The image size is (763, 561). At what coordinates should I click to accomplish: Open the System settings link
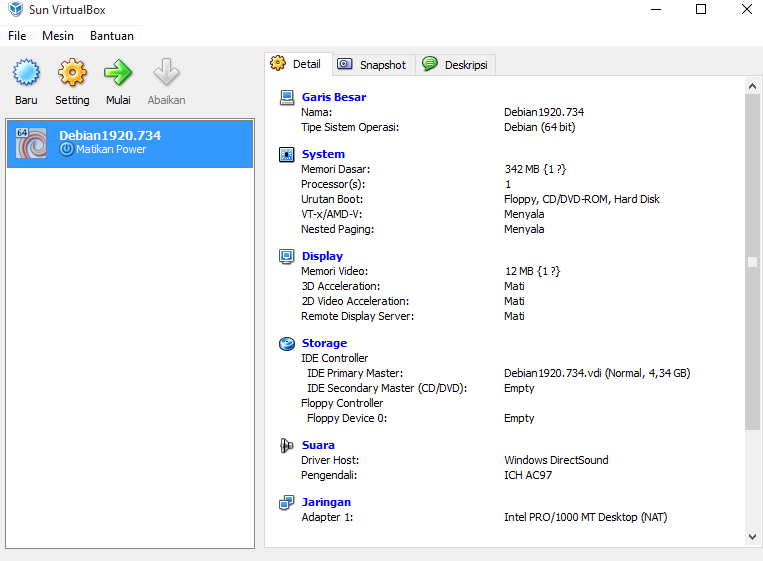(x=323, y=154)
